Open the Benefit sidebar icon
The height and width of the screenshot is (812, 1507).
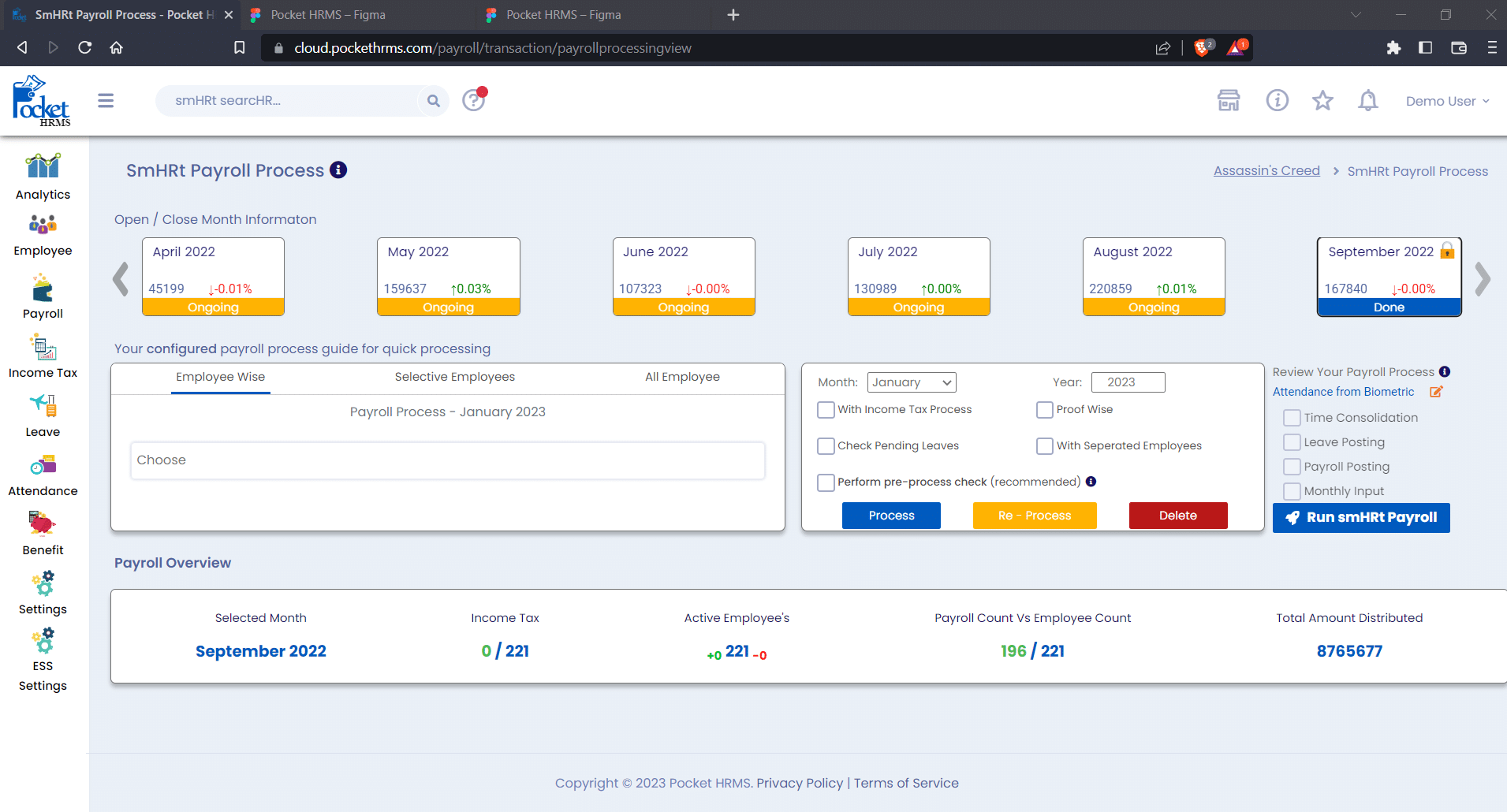click(43, 523)
